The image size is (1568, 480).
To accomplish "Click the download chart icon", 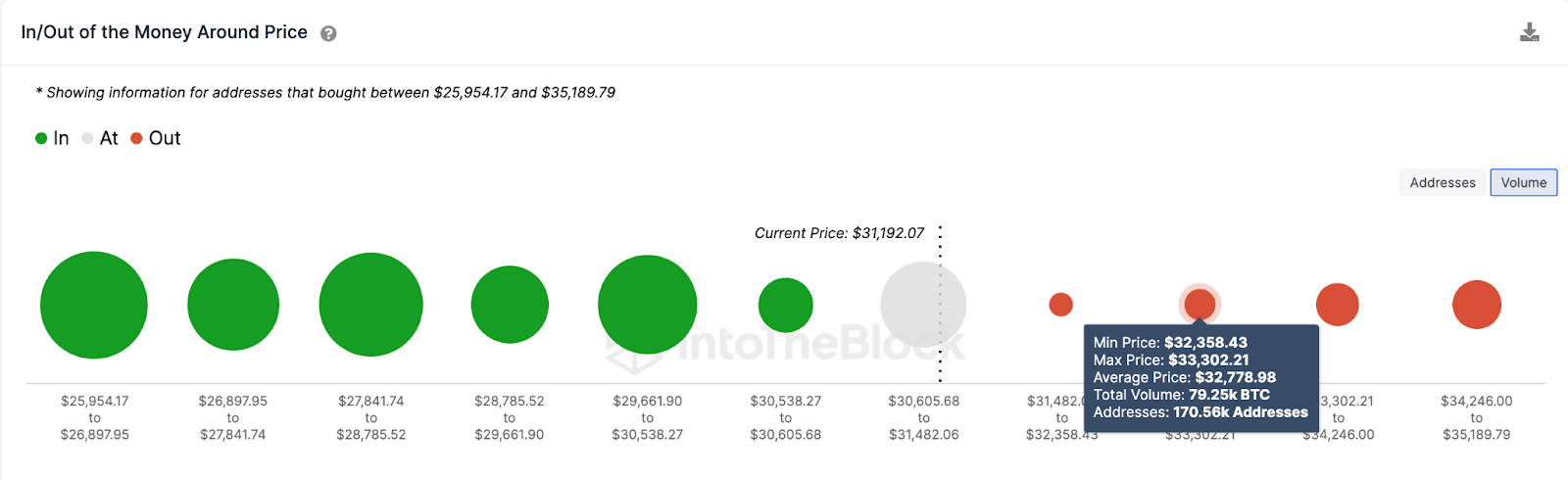I will [x=1530, y=32].
